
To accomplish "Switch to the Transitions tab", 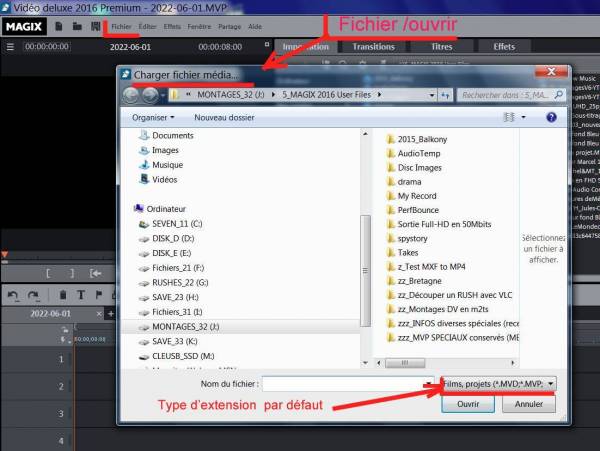I will point(372,46).
